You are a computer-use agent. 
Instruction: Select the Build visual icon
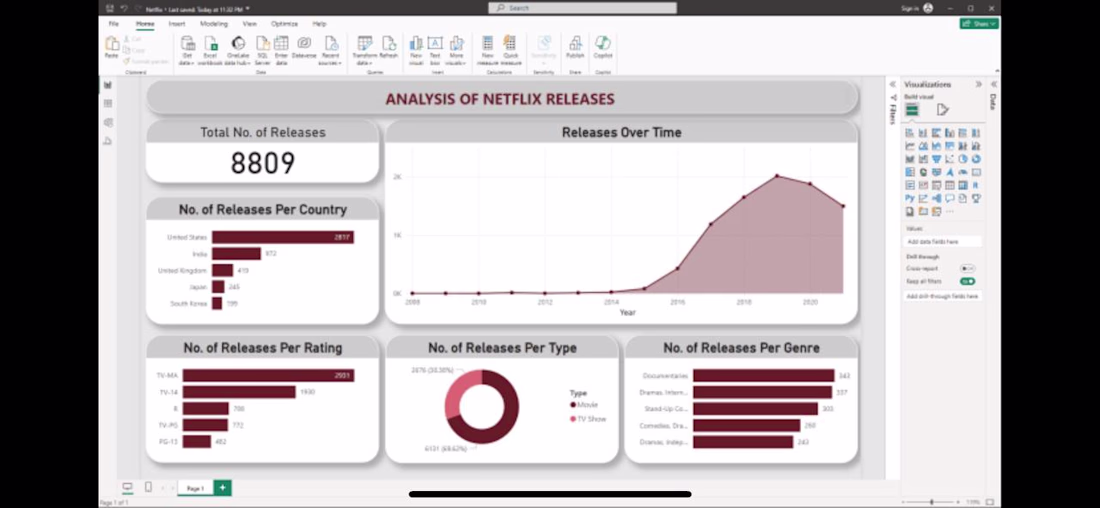912,109
